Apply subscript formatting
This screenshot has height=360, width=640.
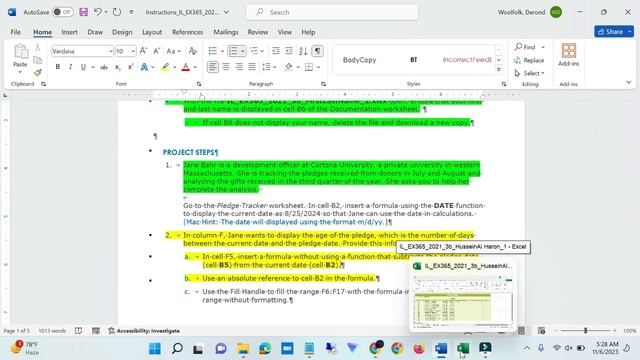118,67
